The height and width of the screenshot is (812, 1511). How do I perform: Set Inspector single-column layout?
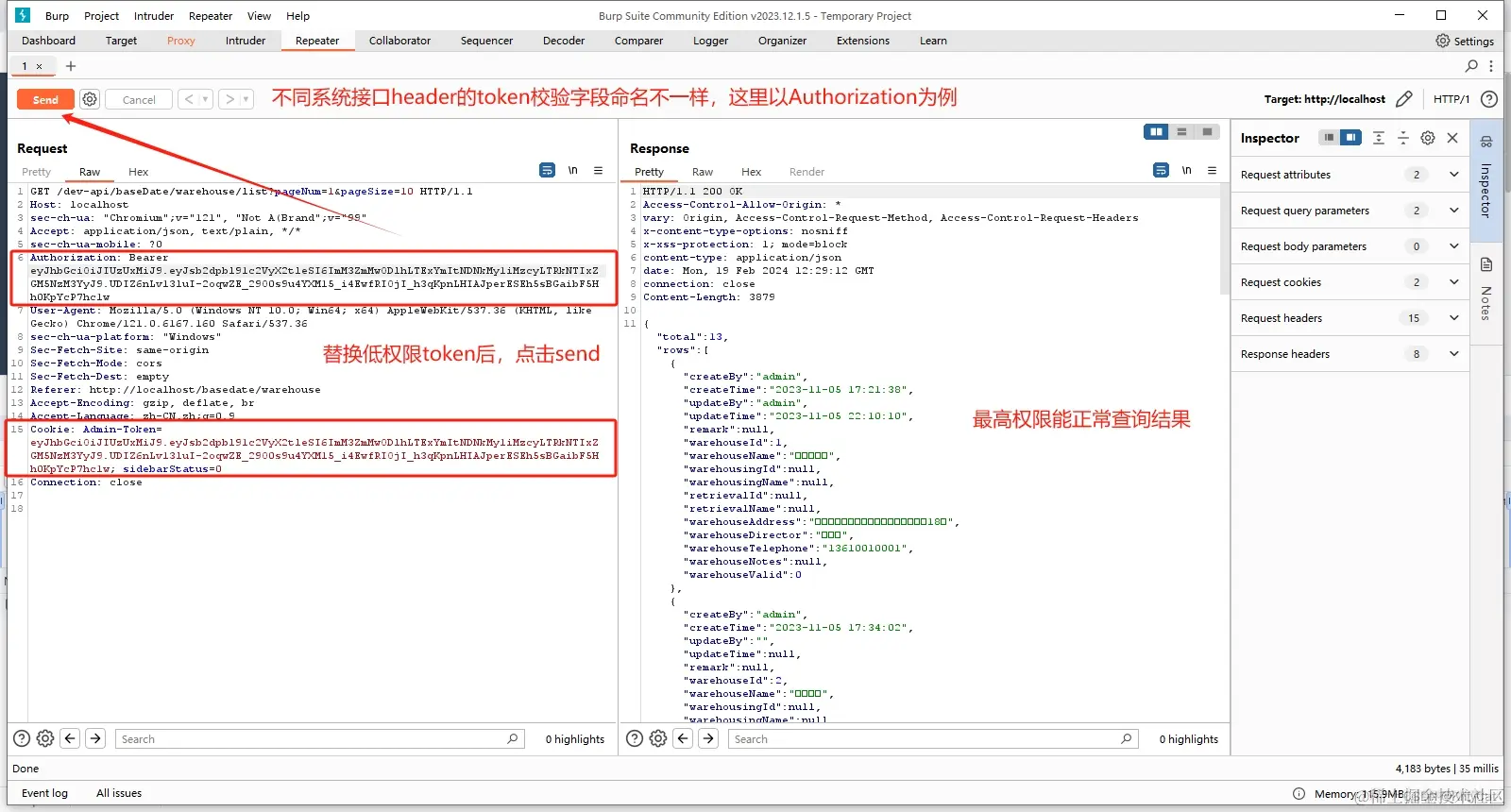pyautogui.click(x=1329, y=138)
